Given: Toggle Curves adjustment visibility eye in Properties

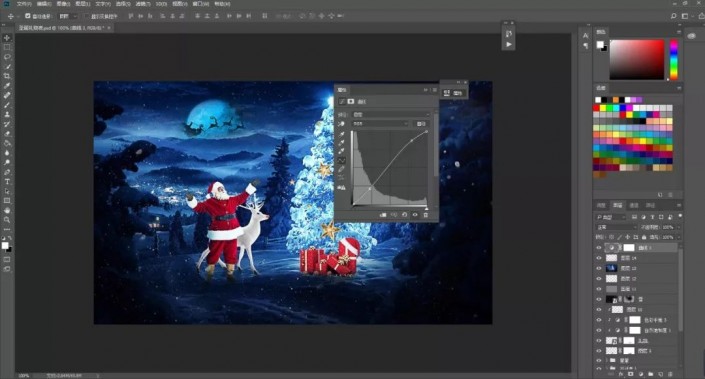Looking at the screenshot, I should [x=415, y=215].
